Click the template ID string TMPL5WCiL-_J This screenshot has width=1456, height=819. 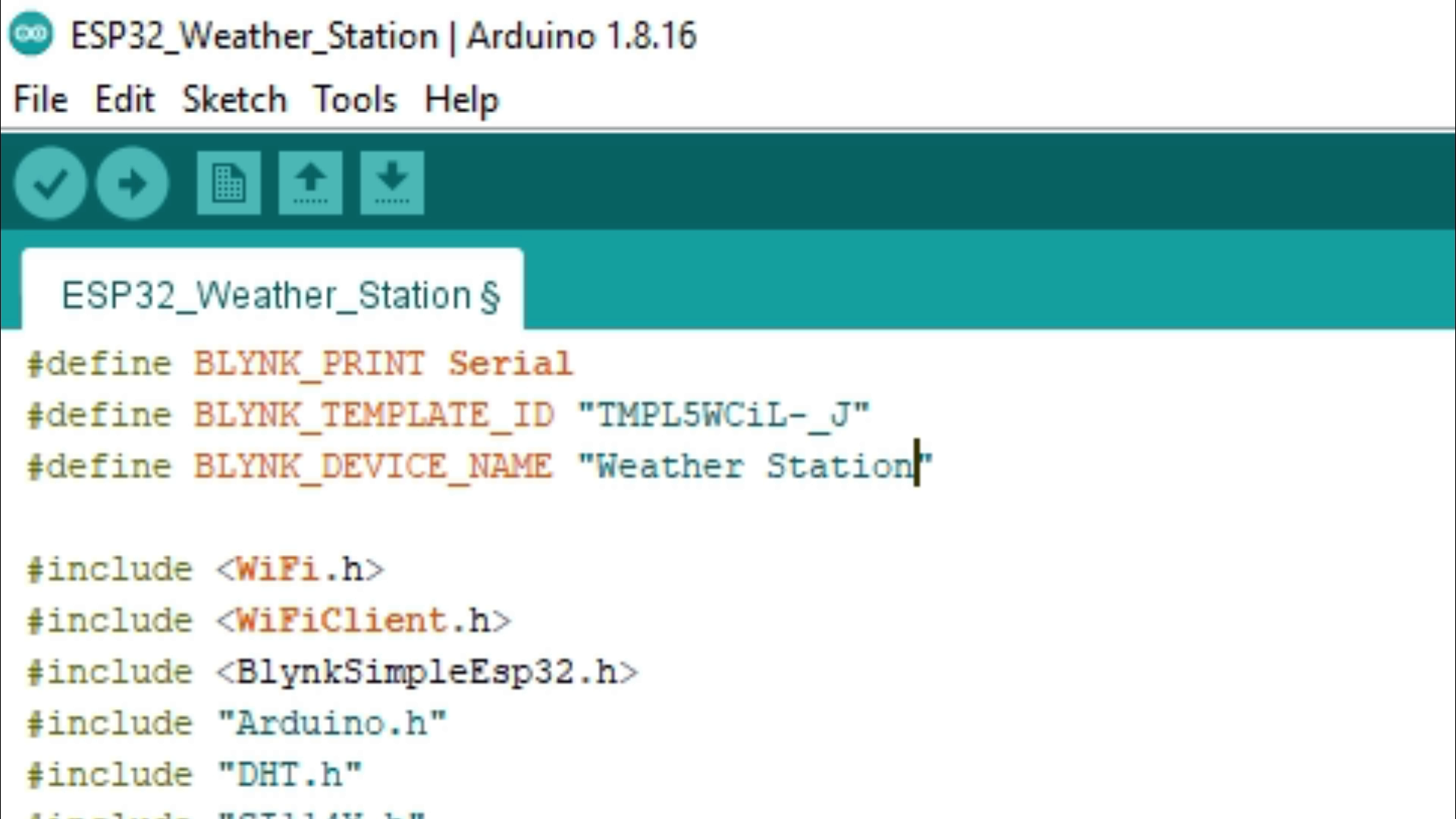tap(723, 415)
